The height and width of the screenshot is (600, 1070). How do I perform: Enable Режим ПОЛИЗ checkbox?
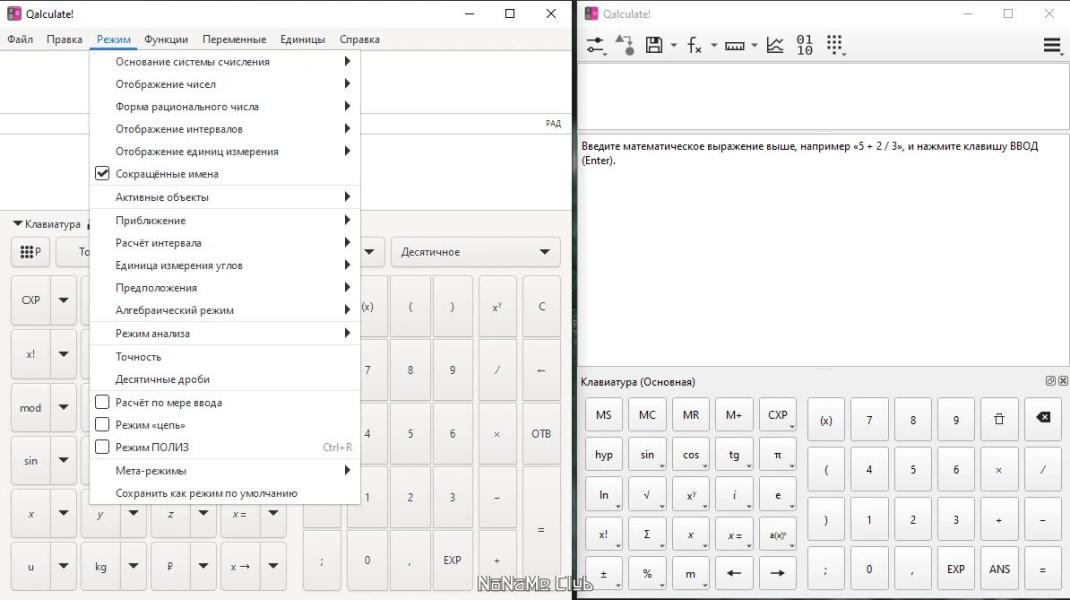pos(102,447)
